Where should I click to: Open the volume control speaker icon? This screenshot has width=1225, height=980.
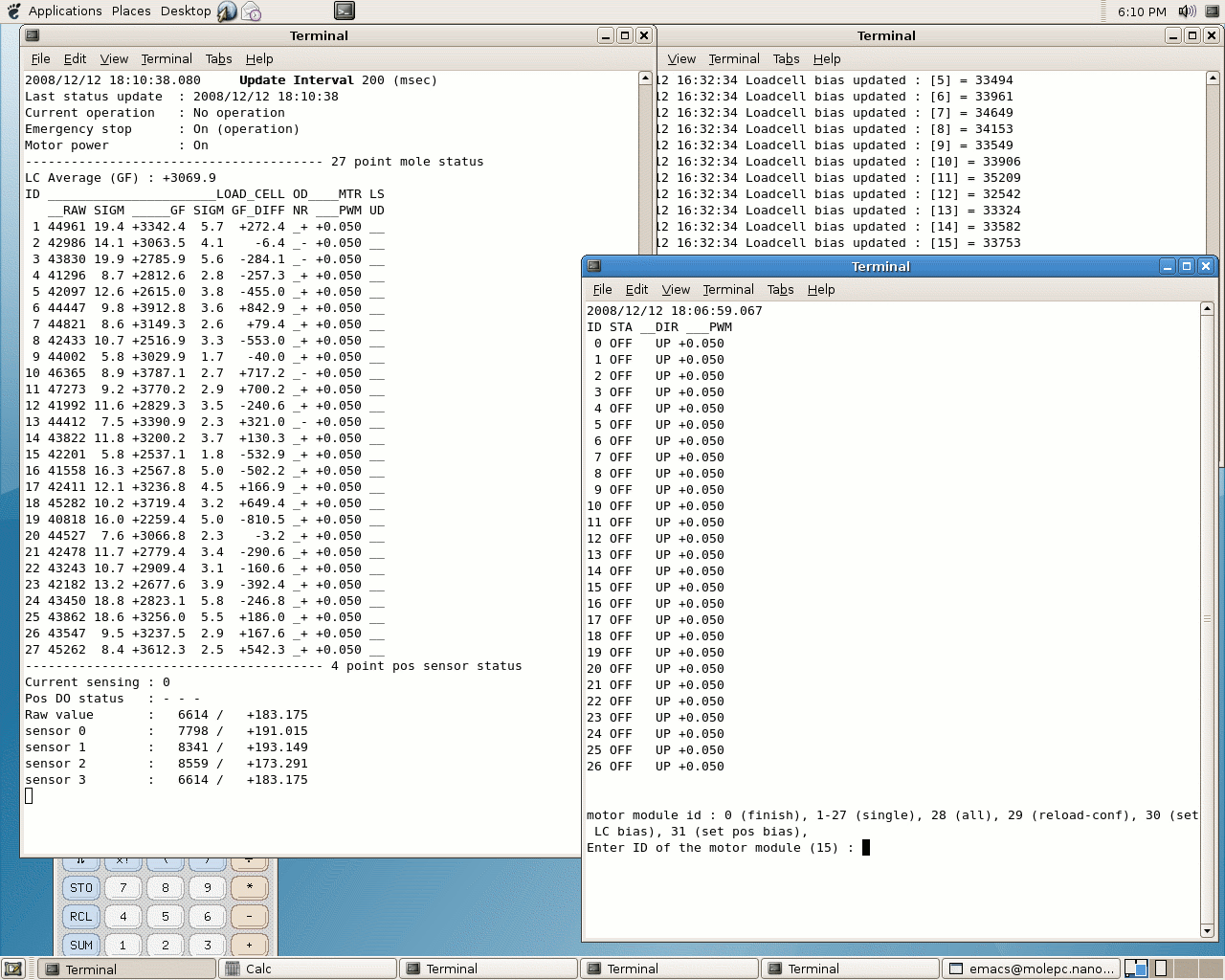coord(1187,11)
